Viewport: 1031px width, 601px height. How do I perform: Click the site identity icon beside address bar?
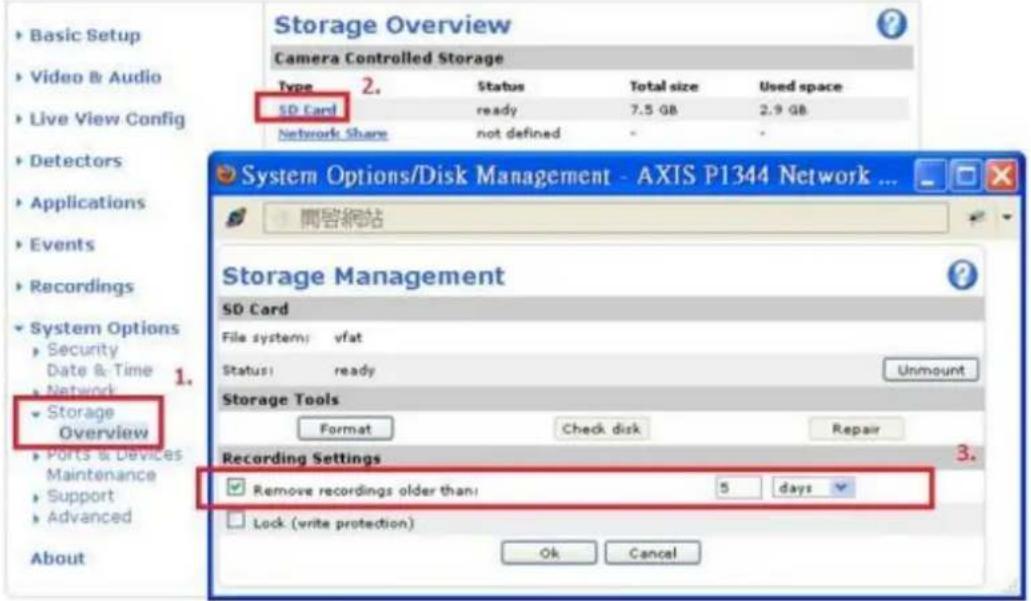coord(236,218)
